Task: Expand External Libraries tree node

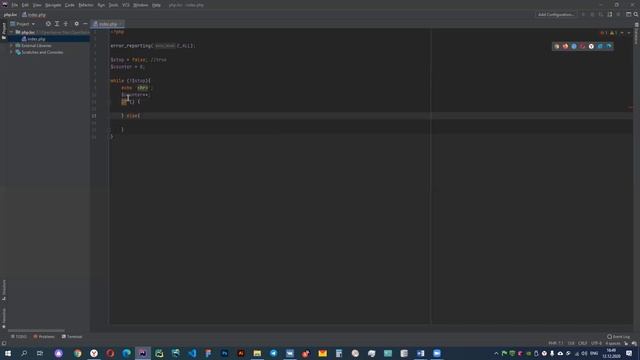Action: pyautogui.click(x=11, y=46)
